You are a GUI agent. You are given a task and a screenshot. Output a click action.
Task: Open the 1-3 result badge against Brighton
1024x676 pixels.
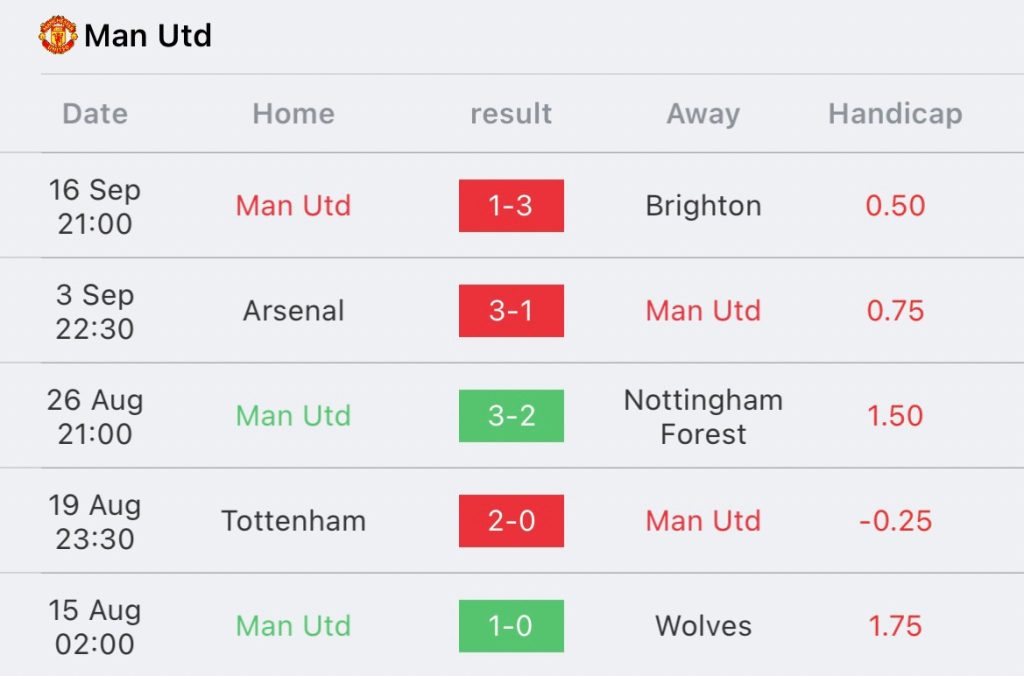[511, 206]
